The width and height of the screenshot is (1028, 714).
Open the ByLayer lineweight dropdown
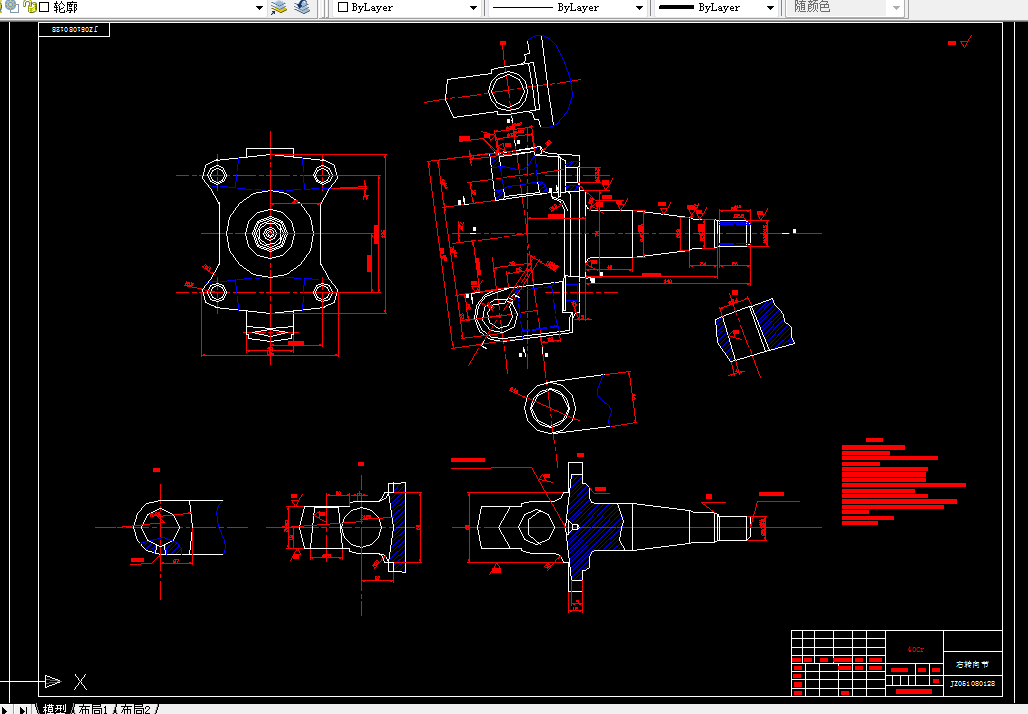[x=770, y=8]
